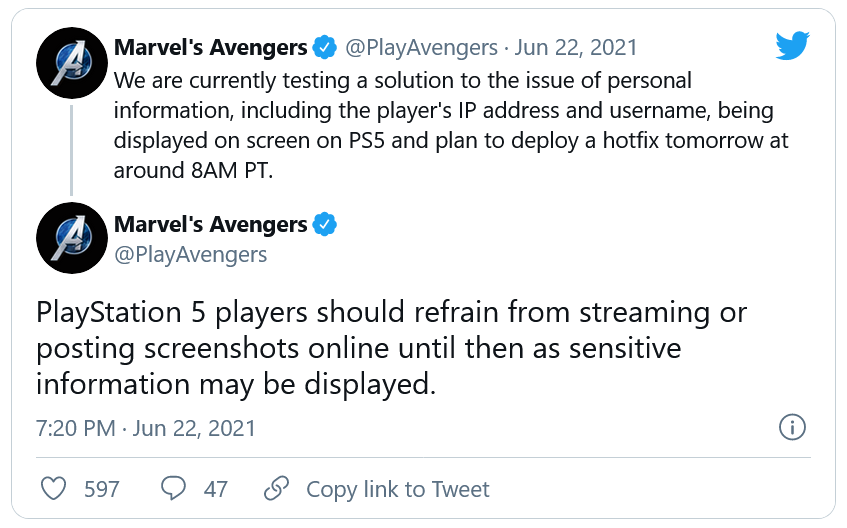
Task: Click the PlayStation 5 players tweet text
Action: (x=390, y=348)
